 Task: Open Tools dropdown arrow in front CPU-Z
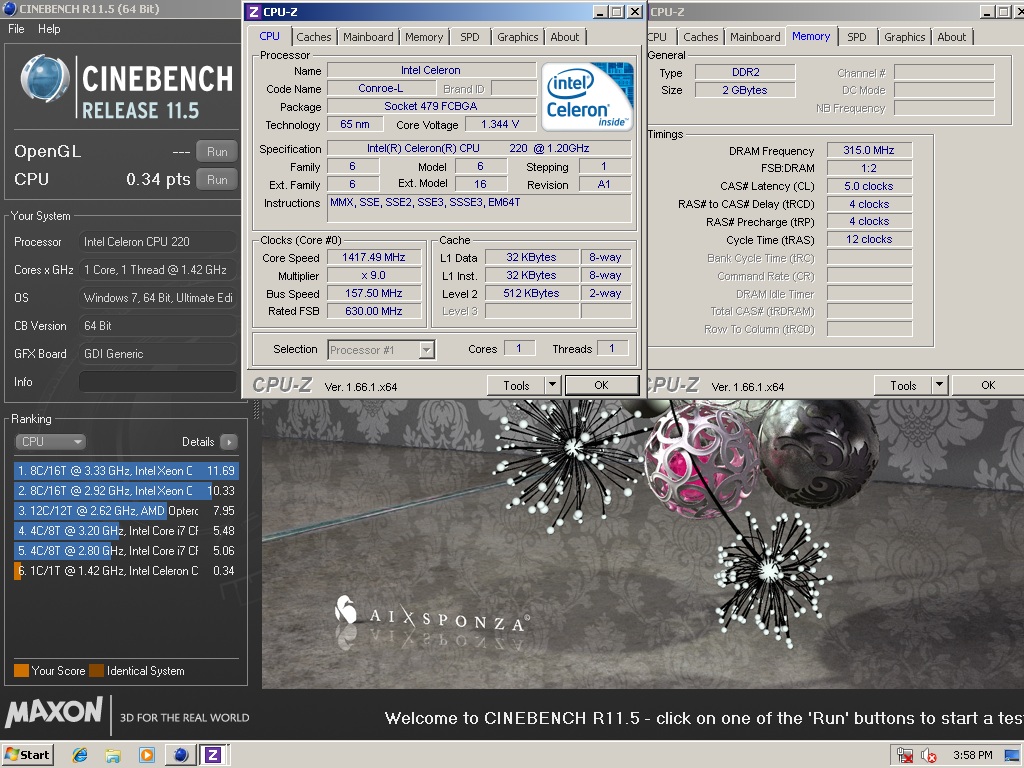(552, 385)
